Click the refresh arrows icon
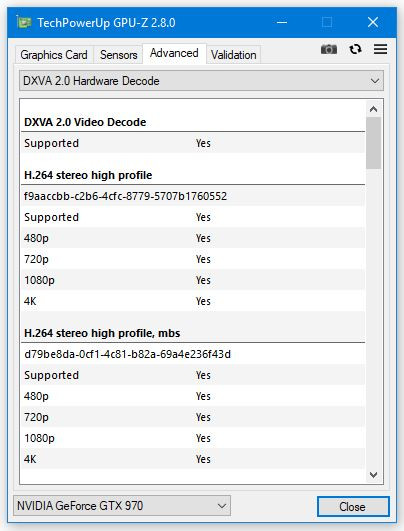Image resolution: width=404 pixels, height=531 pixels. [355, 49]
